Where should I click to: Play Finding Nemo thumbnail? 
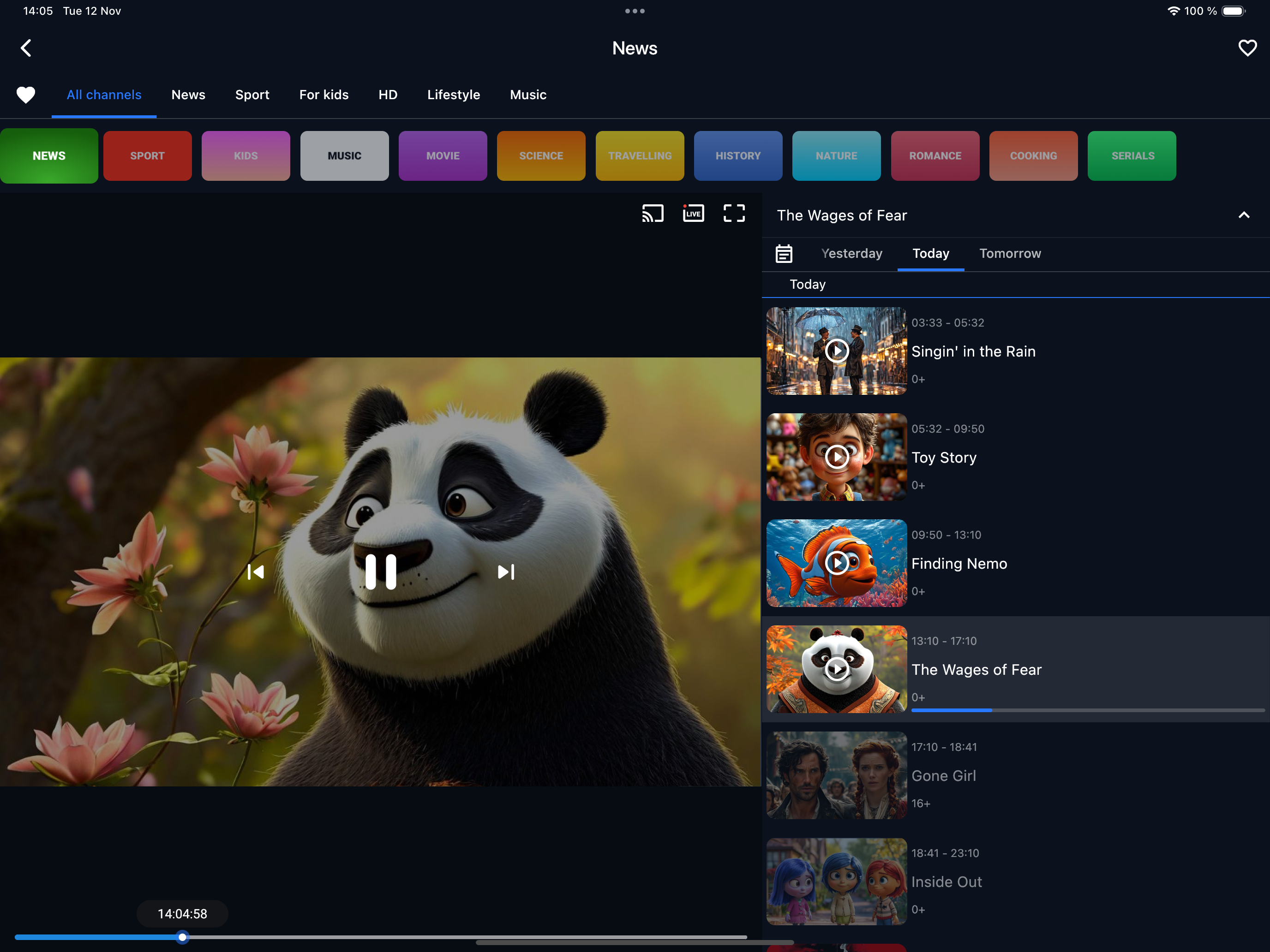coord(837,563)
